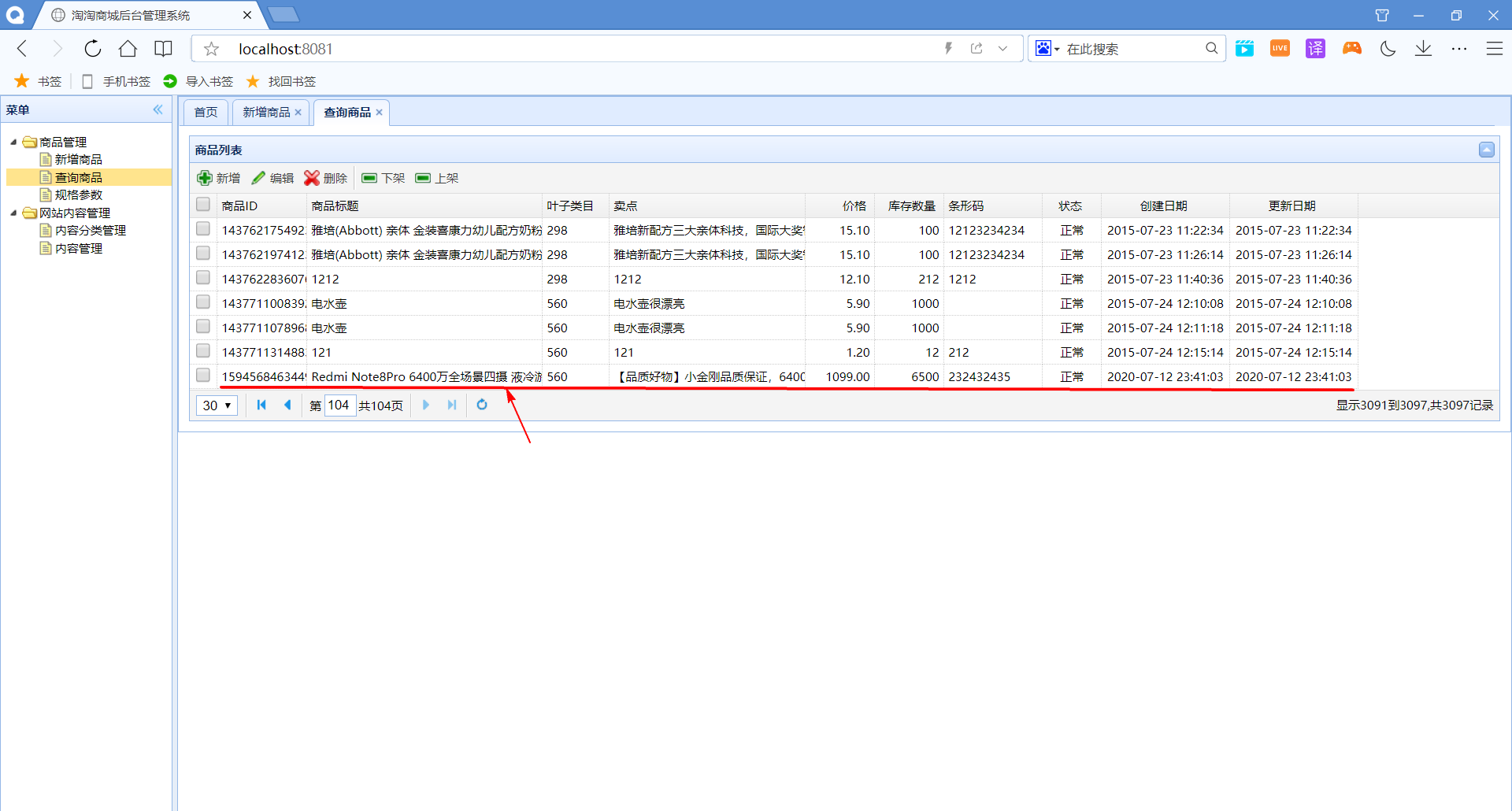Open the video clapper extension icon
This screenshot has height=811, width=1512.
click(x=1244, y=49)
